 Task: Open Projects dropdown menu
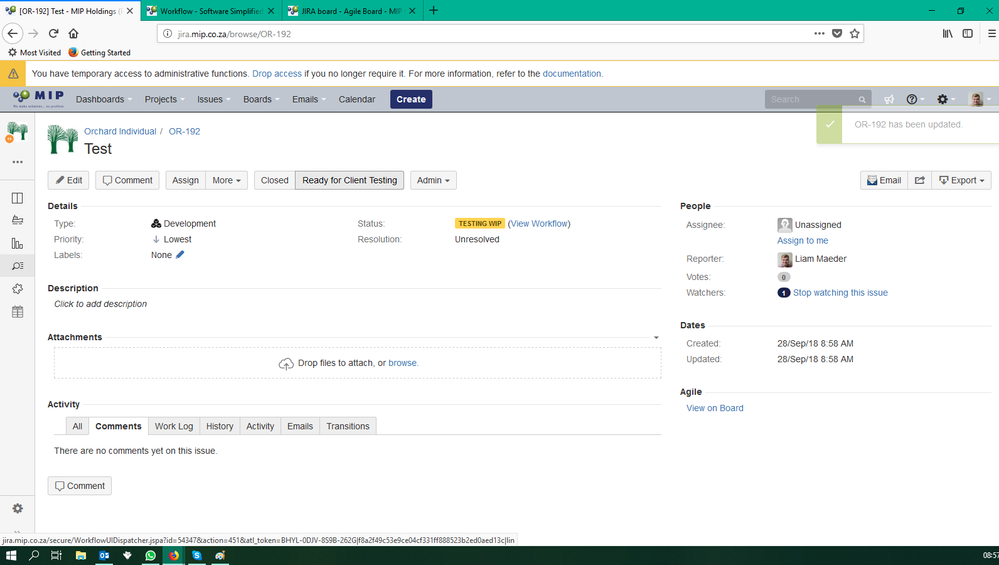point(164,99)
